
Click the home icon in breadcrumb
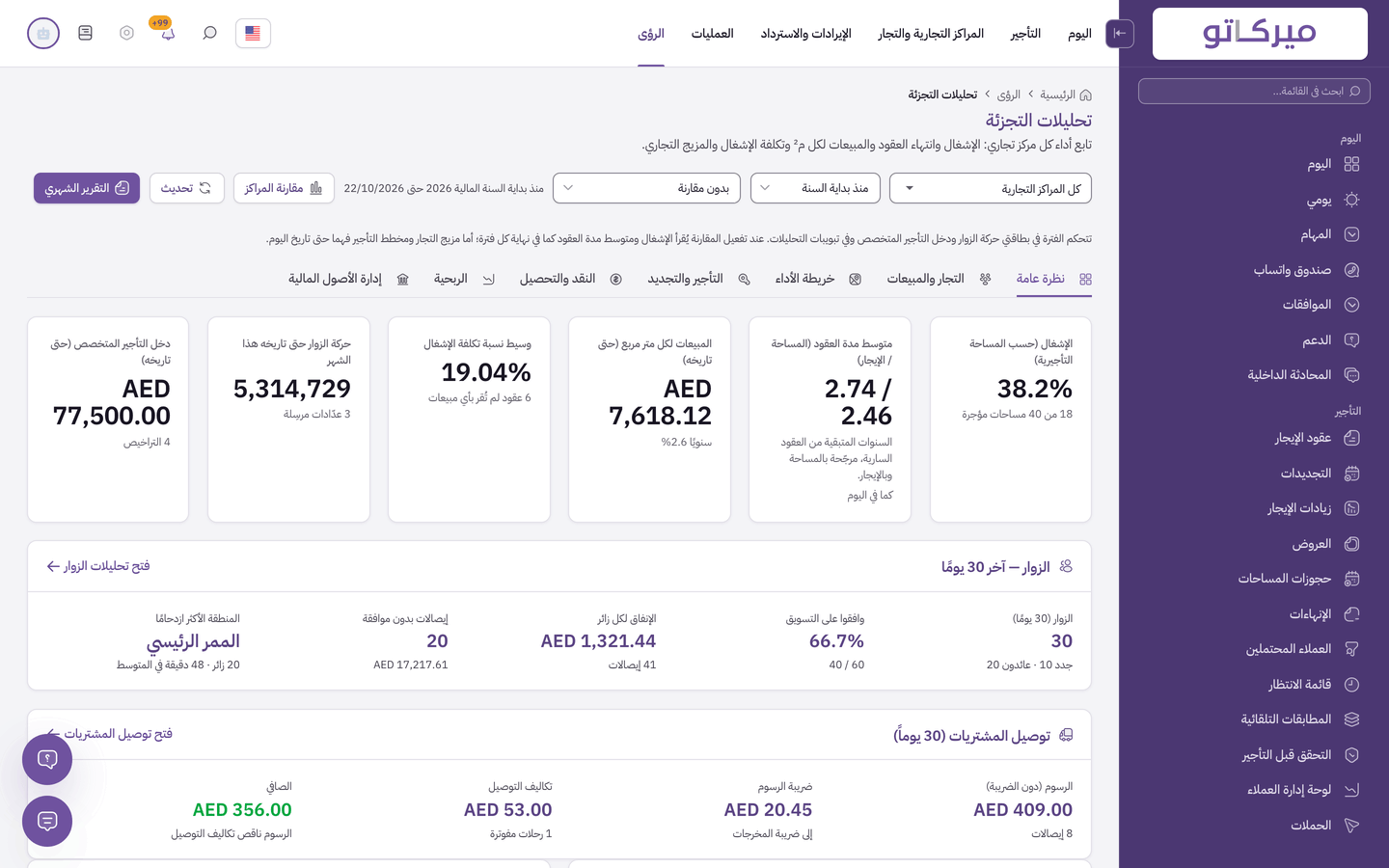1085,95
